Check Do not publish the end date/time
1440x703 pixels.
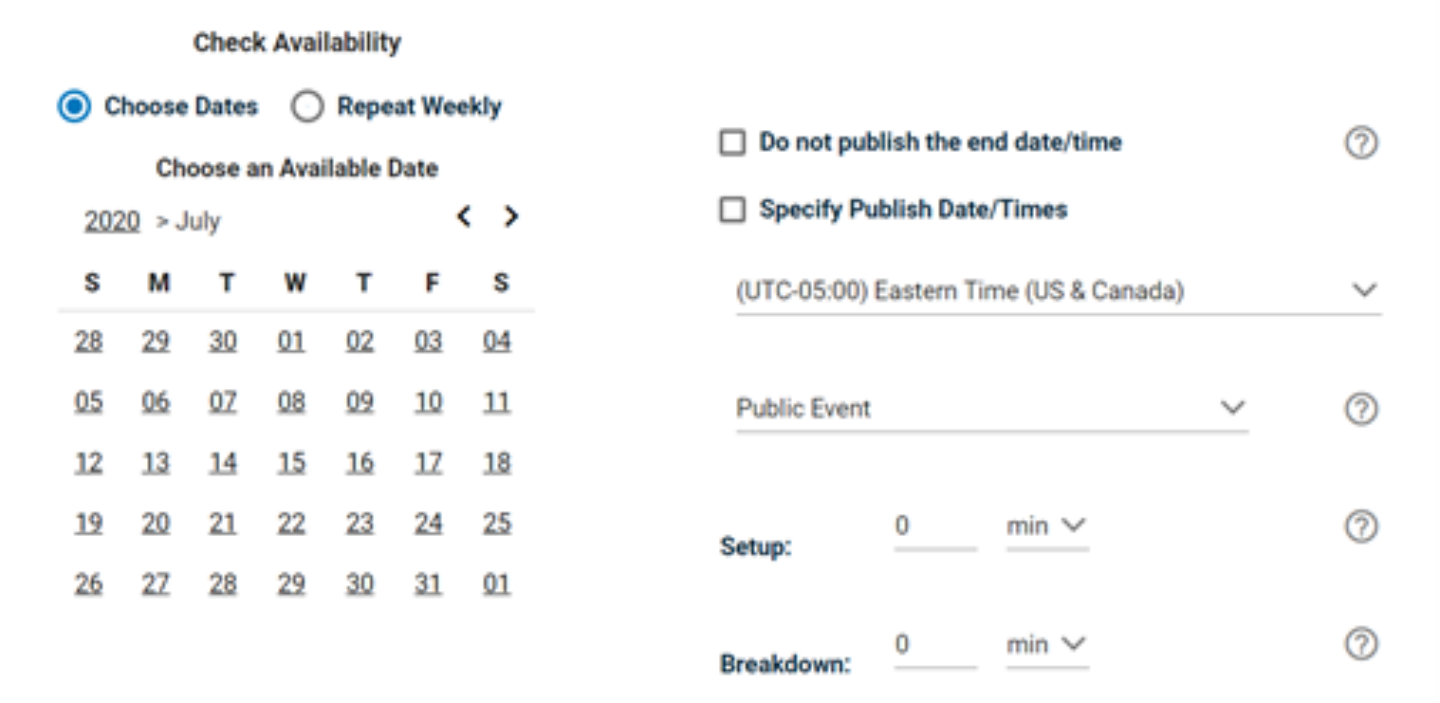tap(733, 143)
